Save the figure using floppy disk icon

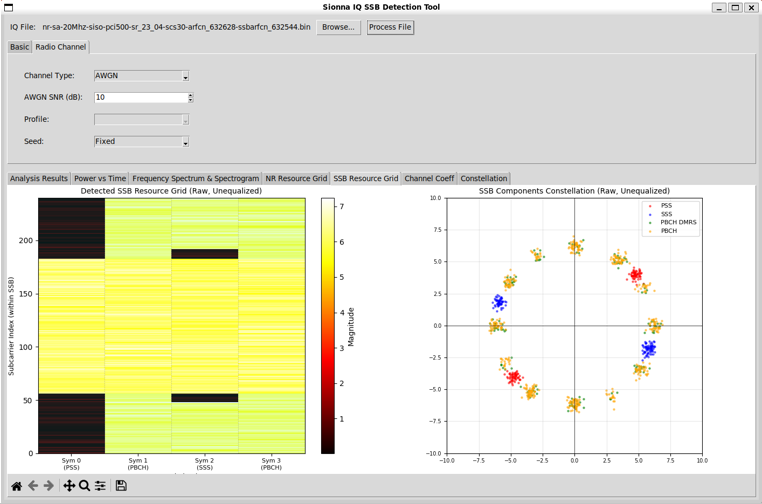coord(121,486)
